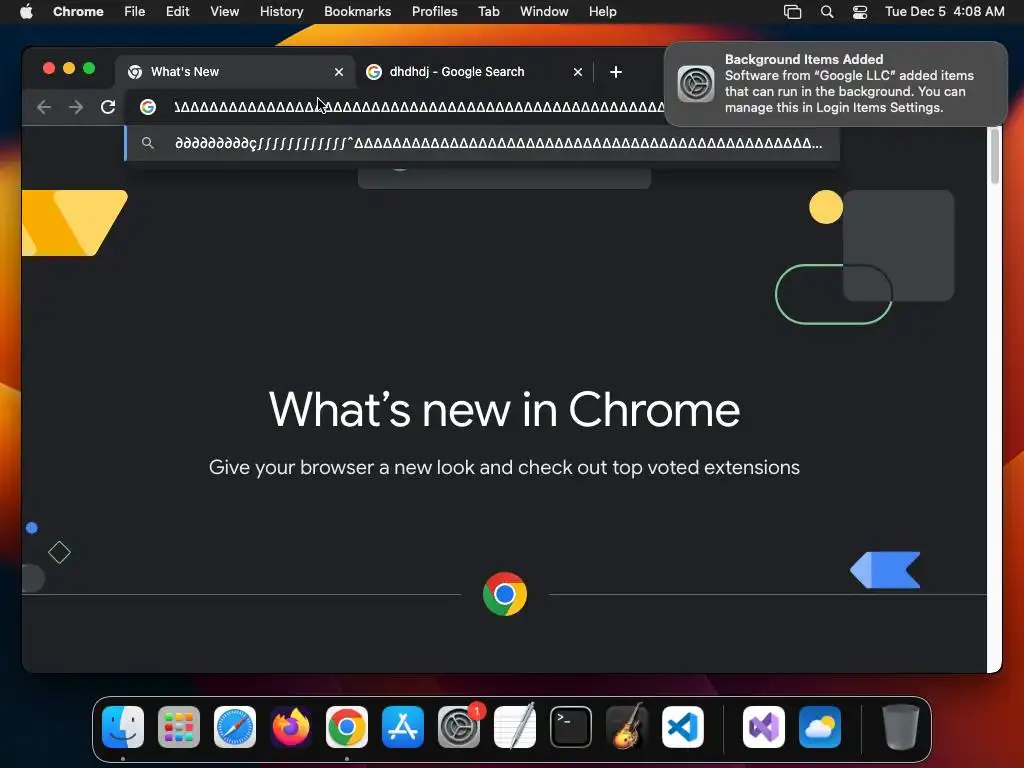The width and height of the screenshot is (1024, 768).
Task: Select the autocomplete search suggestion row
Action: tap(482, 143)
